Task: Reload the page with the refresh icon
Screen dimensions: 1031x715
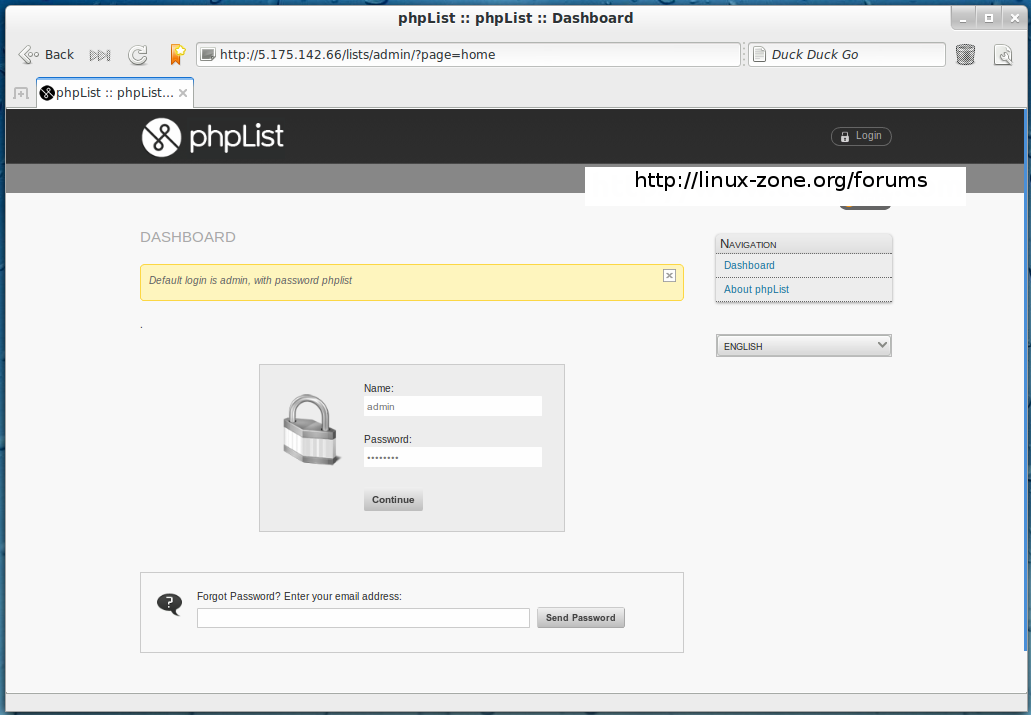Action: click(x=138, y=55)
